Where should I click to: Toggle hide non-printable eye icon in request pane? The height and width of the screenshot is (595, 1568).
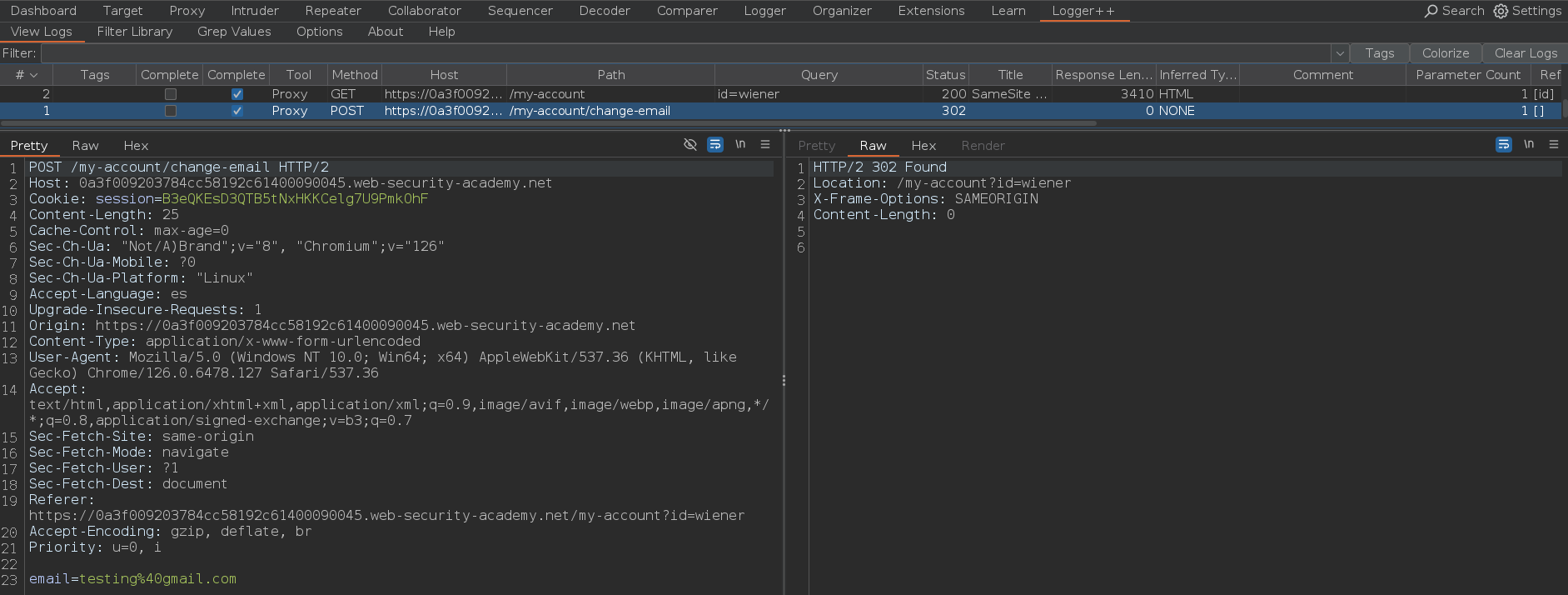[x=690, y=144]
